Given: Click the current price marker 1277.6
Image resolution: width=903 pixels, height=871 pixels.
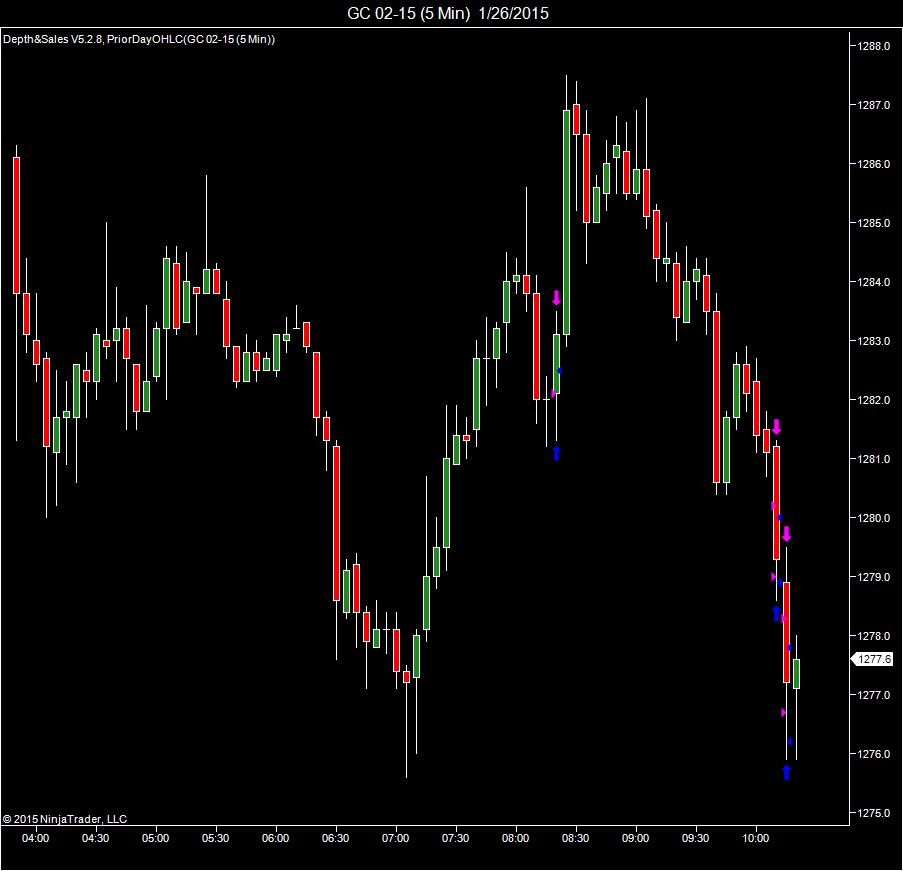Looking at the screenshot, I should [x=872, y=659].
